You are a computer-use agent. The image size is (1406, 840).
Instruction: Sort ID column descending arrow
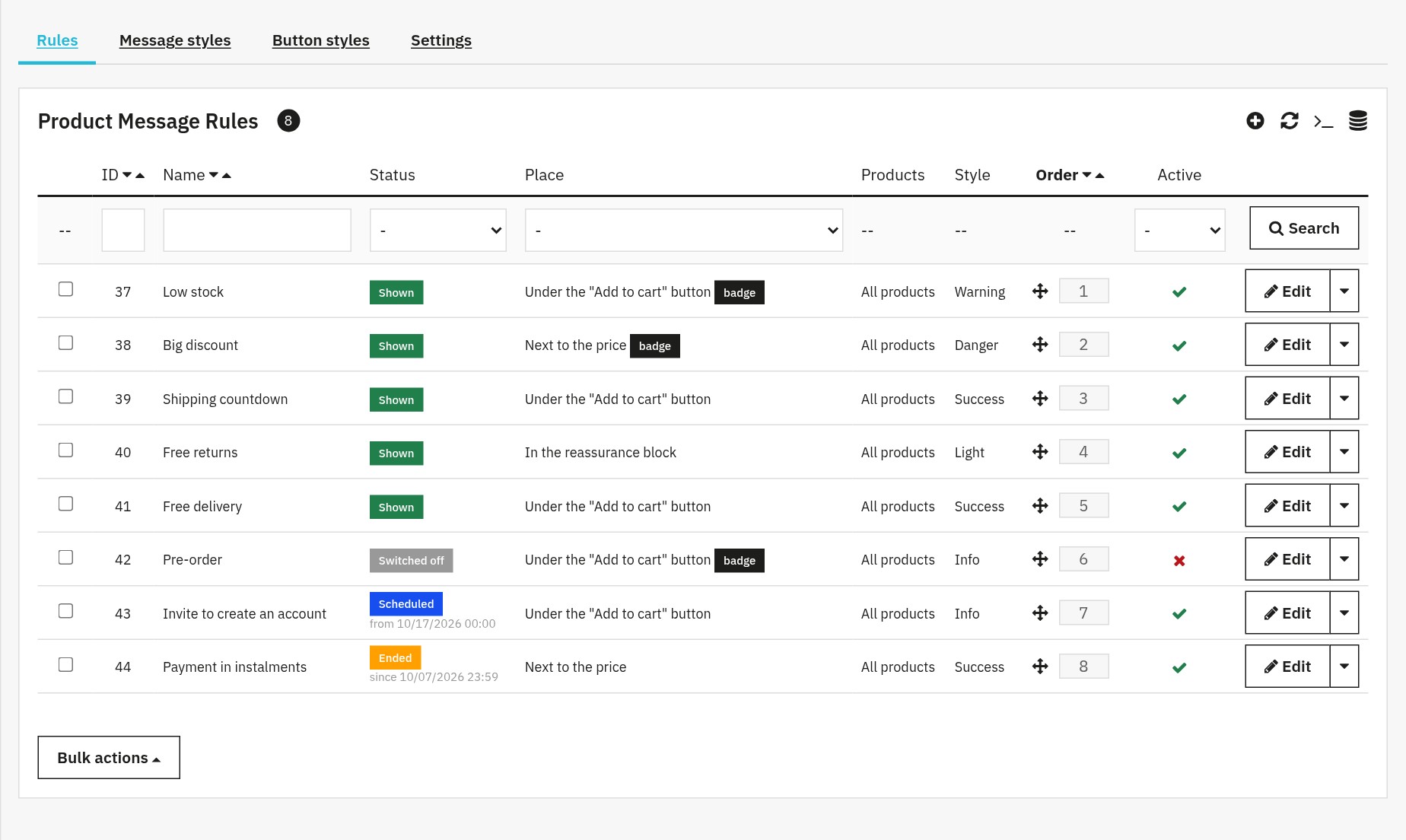tap(127, 175)
